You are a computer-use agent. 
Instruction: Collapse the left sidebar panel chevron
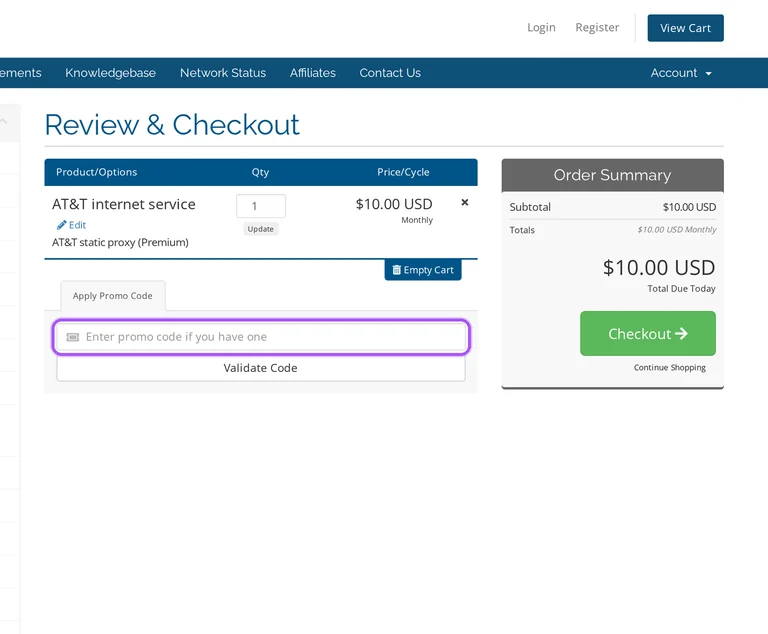[x=4, y=122]
